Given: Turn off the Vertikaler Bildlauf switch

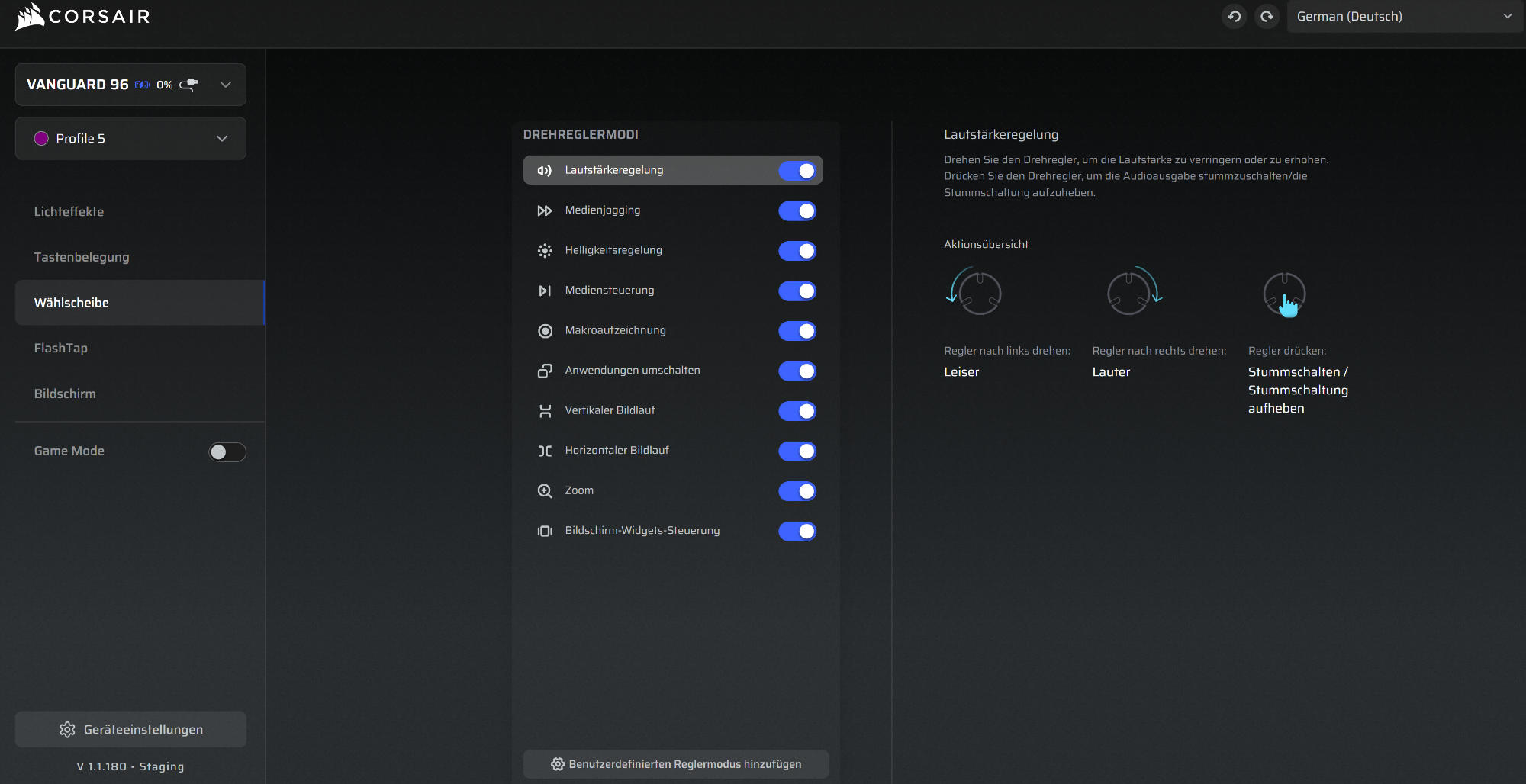Looking at the screenshot, I should 797,410.
